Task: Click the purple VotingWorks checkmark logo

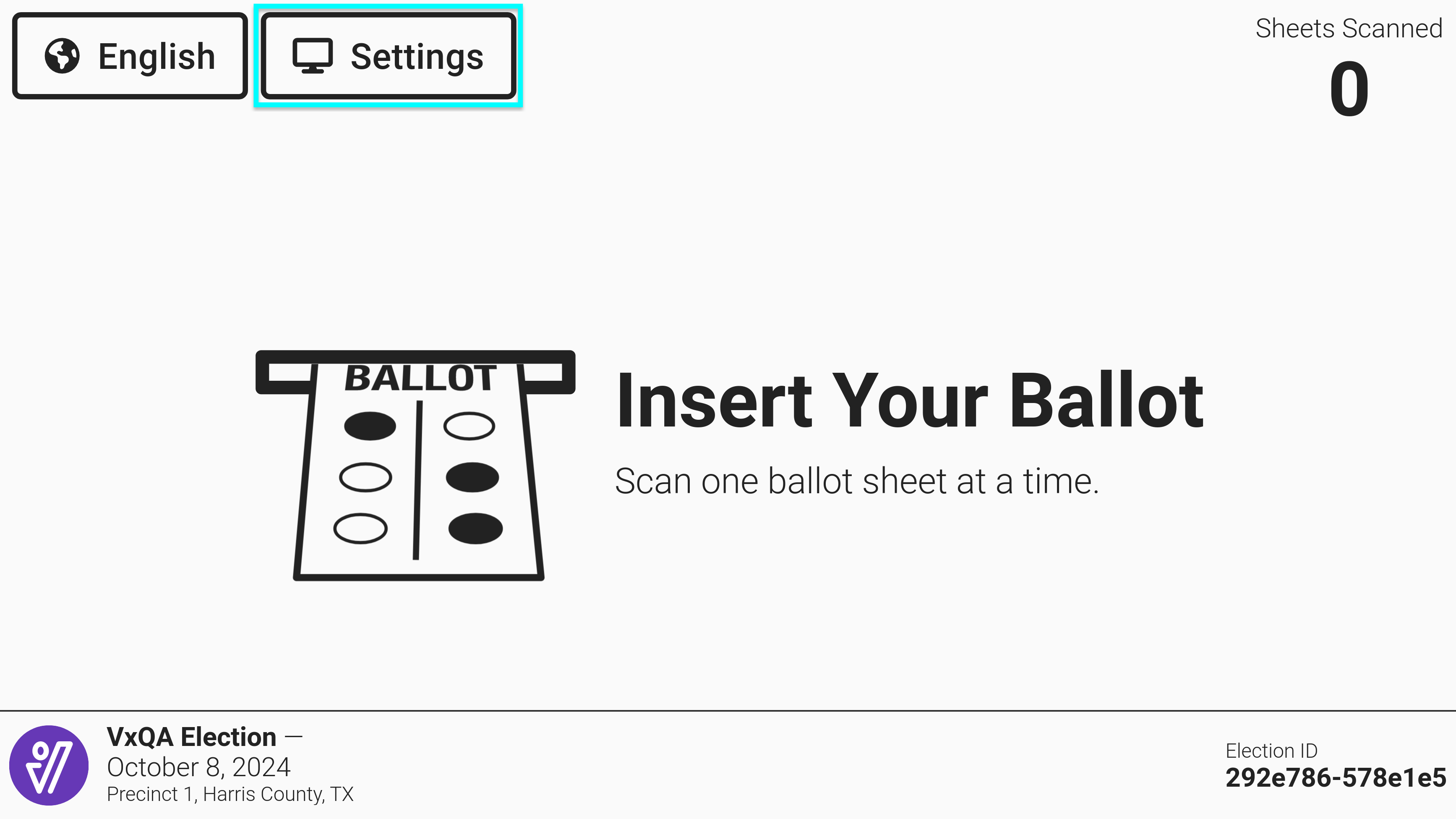Action: pyautogui.click(x=49, y=765)
